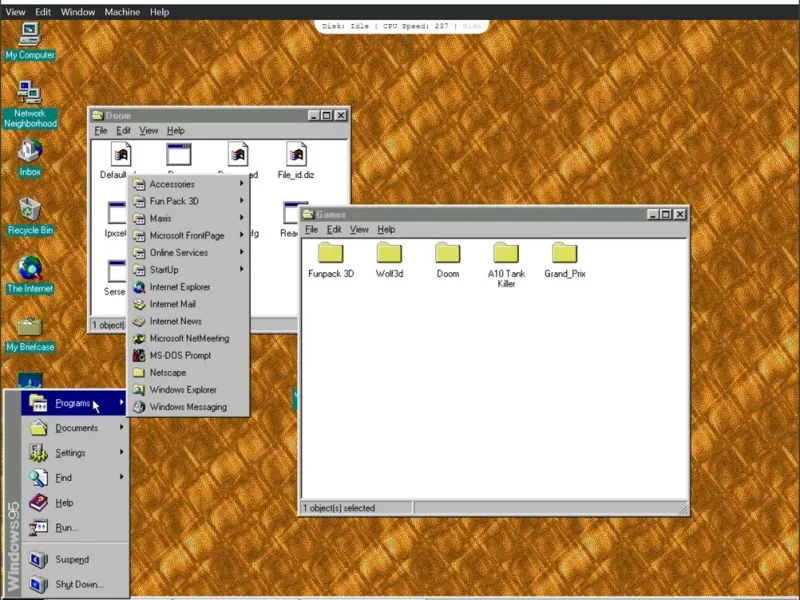Open the Inbox desktop icon
Viewport: 800px width, 600px height.
click(x=30, y=158)
